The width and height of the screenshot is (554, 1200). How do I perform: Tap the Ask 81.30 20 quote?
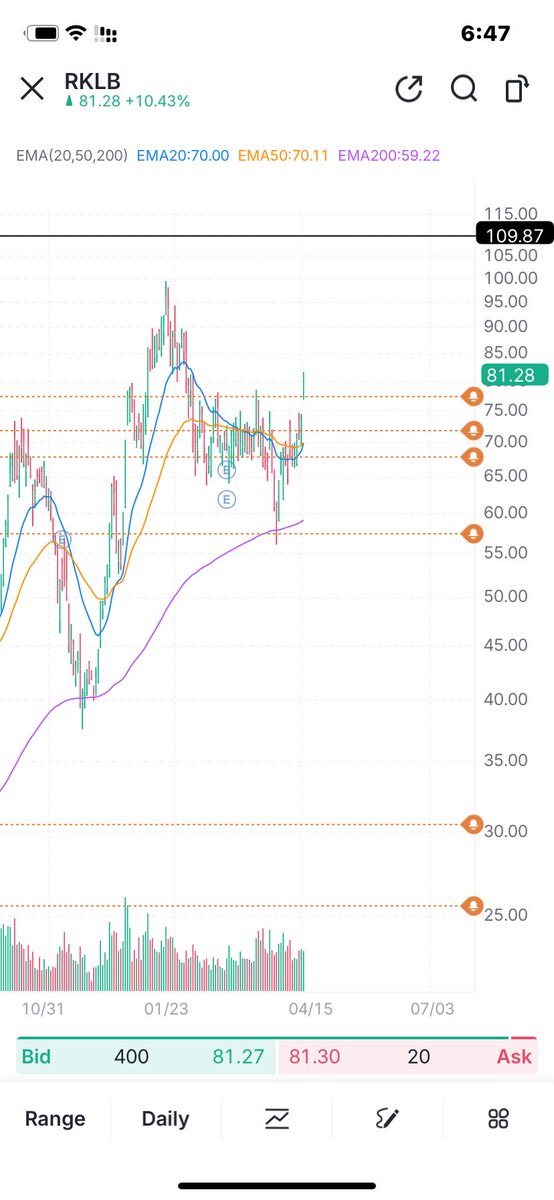[x=406, y=1056]
